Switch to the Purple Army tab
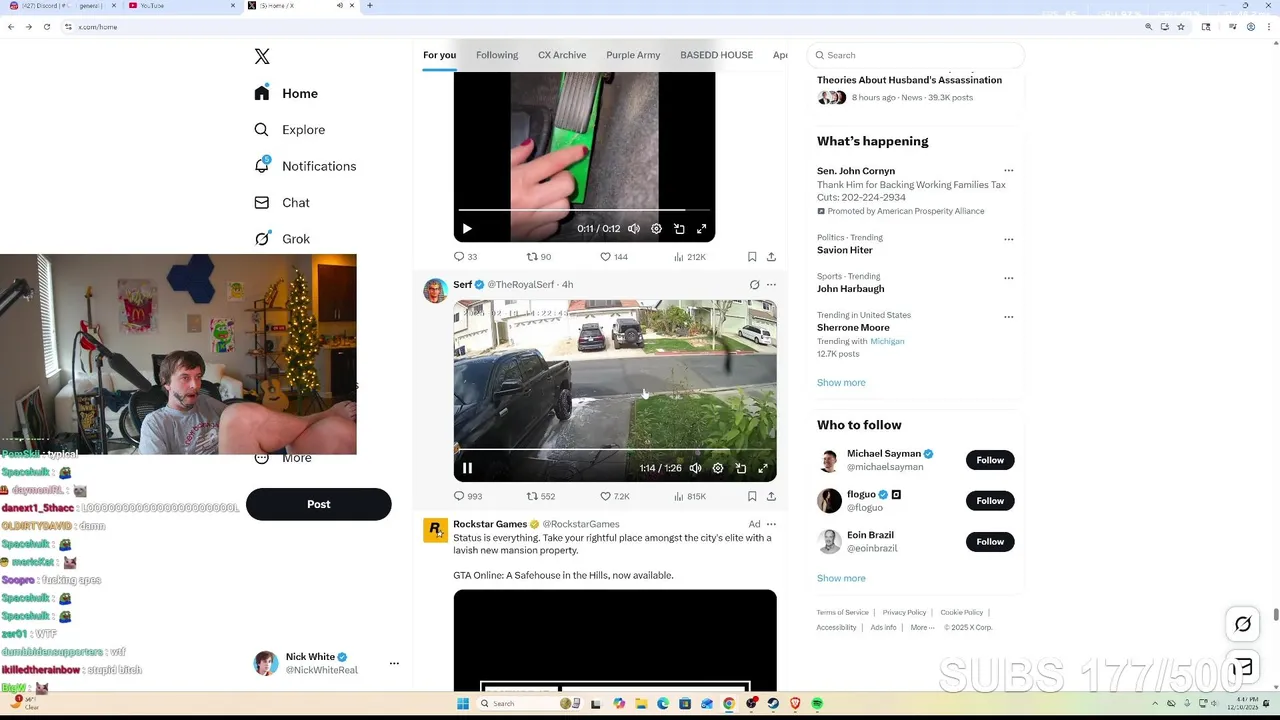Viewport: 1280px width, 720px height. 633,55
